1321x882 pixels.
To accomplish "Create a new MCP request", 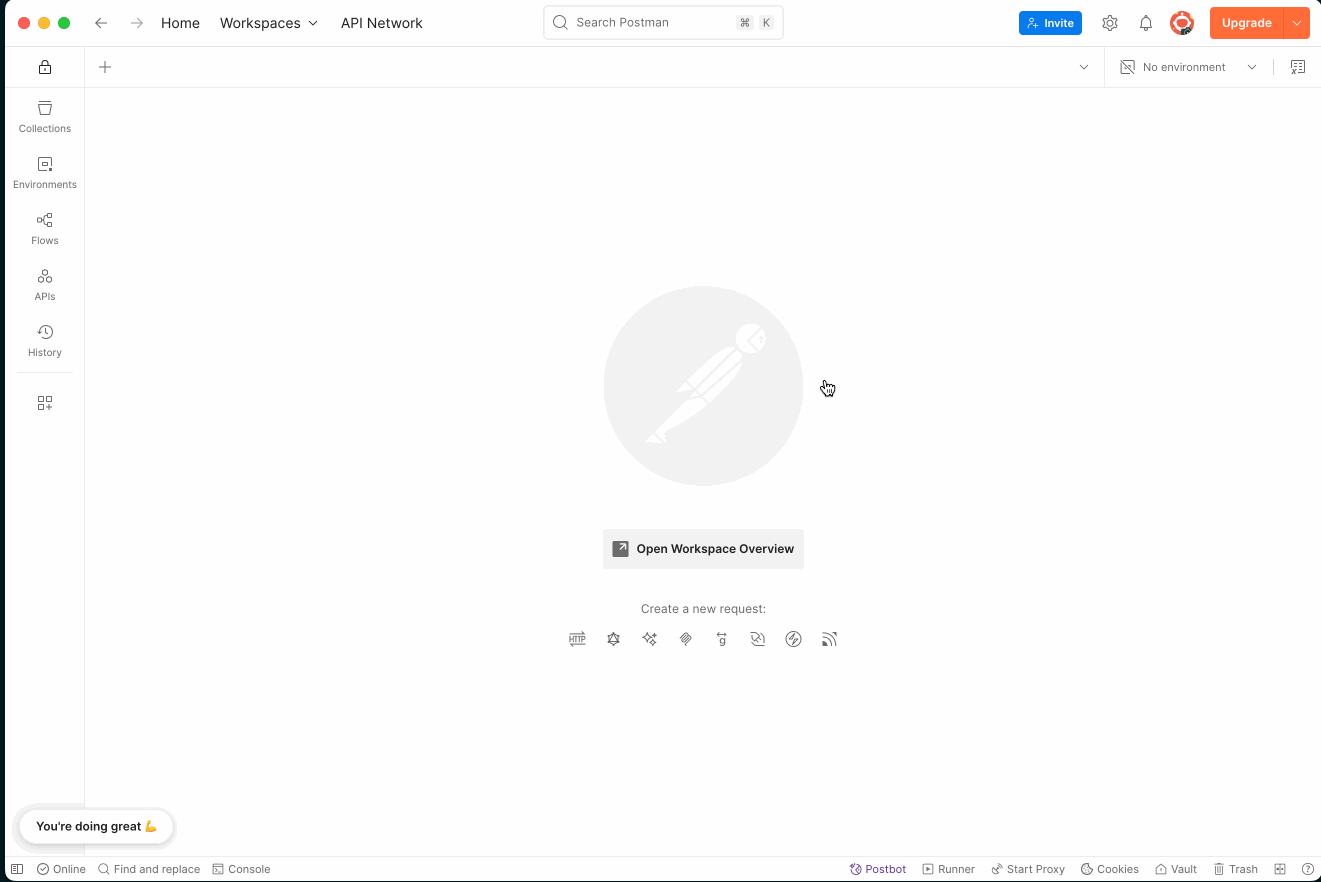I will (x=686, y=639).
